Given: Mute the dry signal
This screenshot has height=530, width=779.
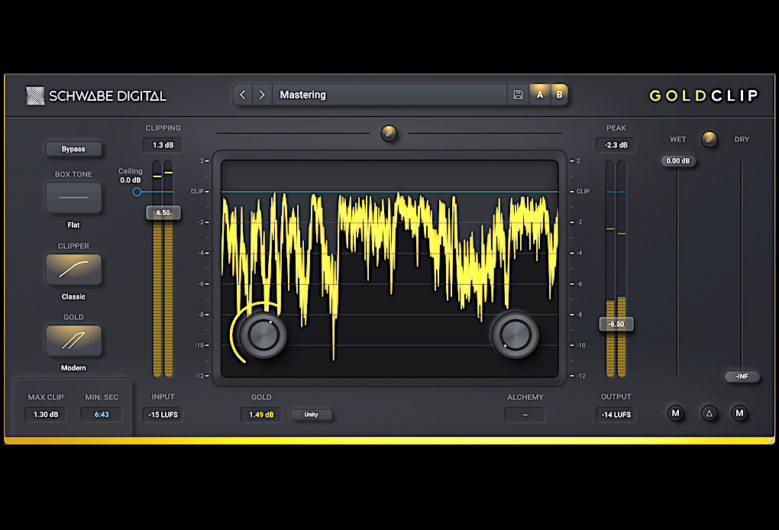Looking at the screenshot, I should (x=740, y=413).
